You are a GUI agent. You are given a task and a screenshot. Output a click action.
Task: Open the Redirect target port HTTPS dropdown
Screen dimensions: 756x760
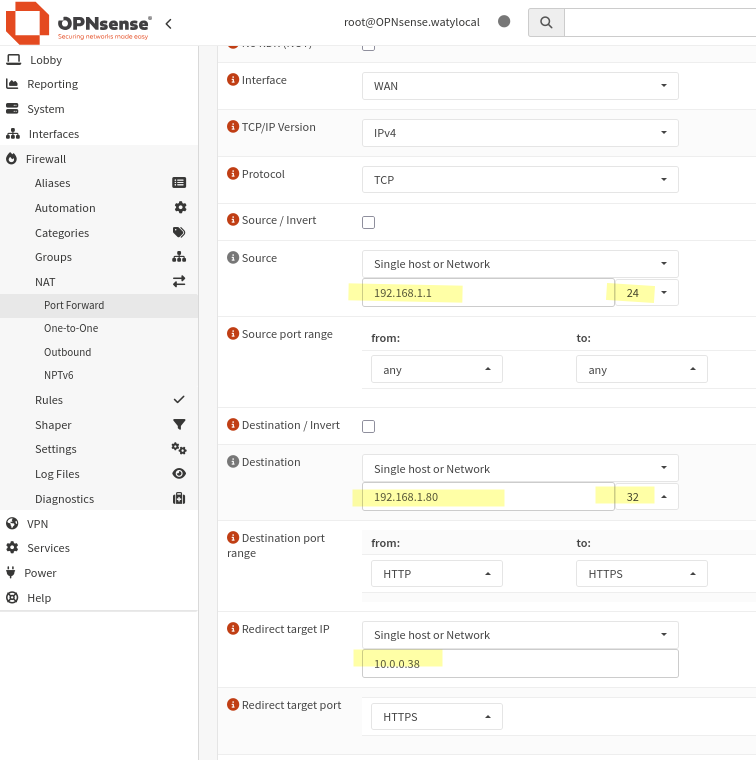[436, 717]
